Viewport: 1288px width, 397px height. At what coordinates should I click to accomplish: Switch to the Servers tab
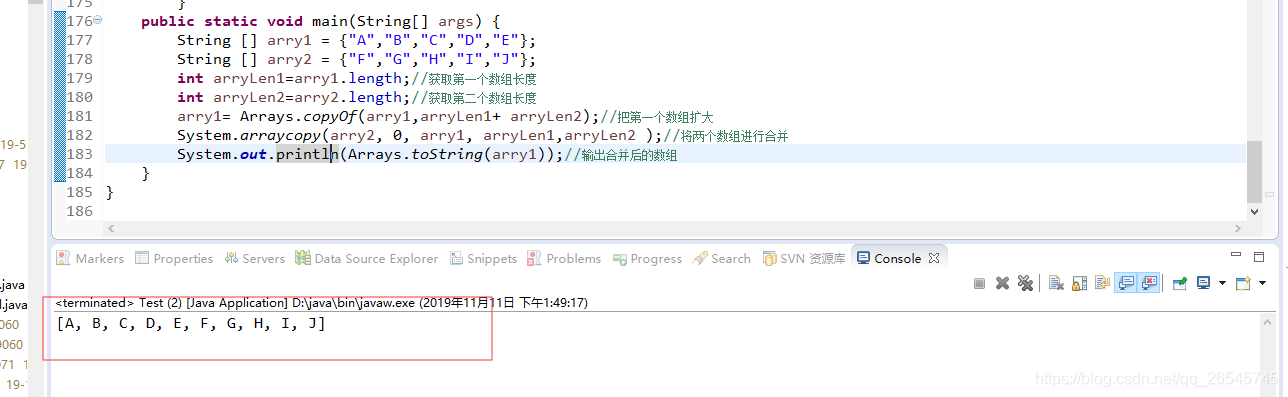[x=254, y=258]
